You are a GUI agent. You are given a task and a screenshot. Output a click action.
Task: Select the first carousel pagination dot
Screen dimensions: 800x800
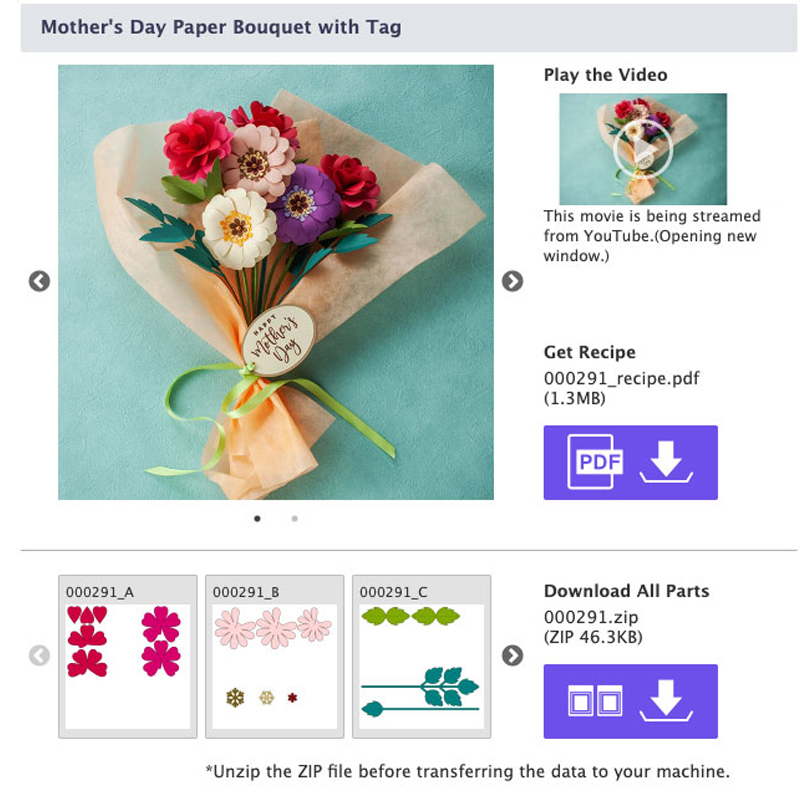[x=257, y=519]
